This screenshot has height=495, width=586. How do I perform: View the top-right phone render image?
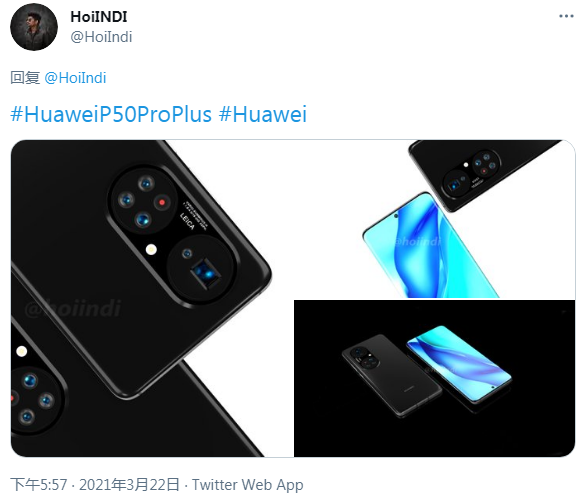pos(435,219)
